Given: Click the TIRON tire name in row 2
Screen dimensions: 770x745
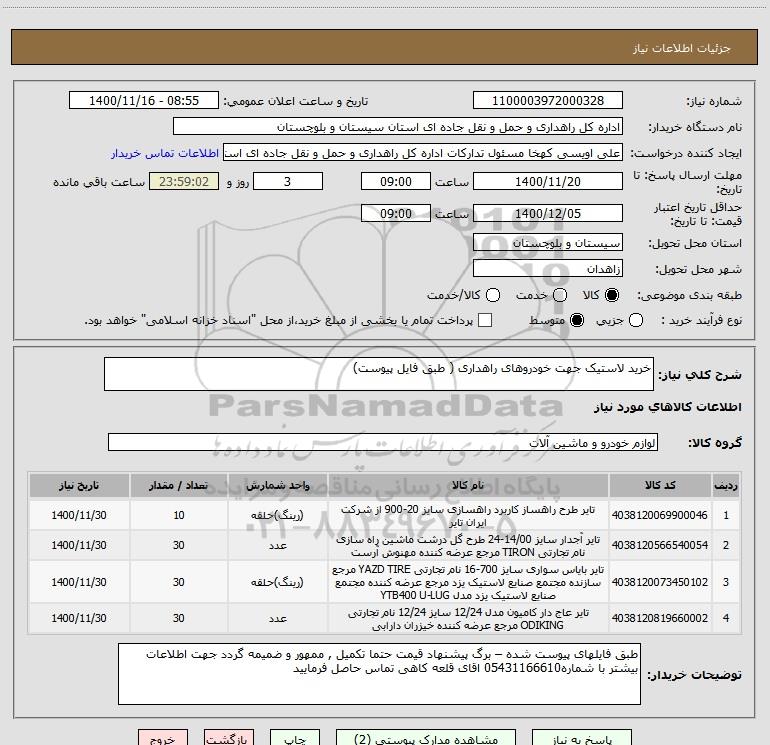Looking at the screenshot, I should tap(468, 546).
